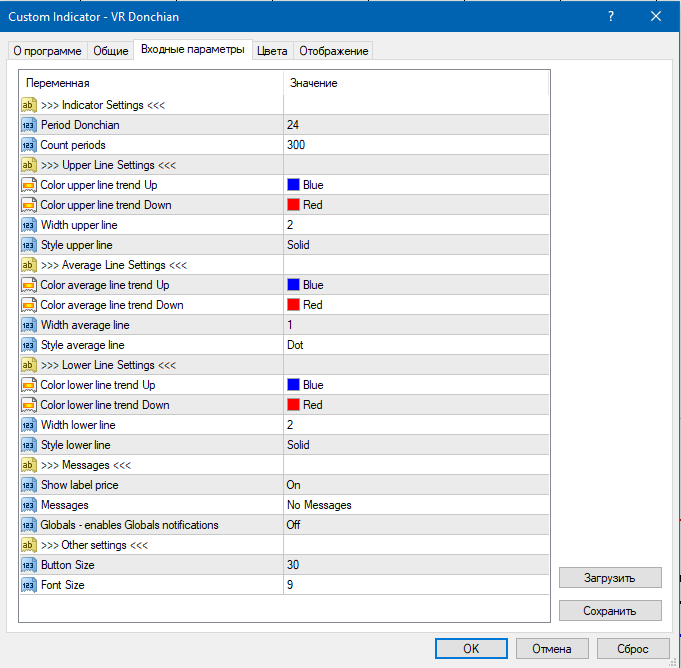Pick the Red swatch for upper line trend Down
The width and height of the screenshot is (681, 668).
point(294,205)
